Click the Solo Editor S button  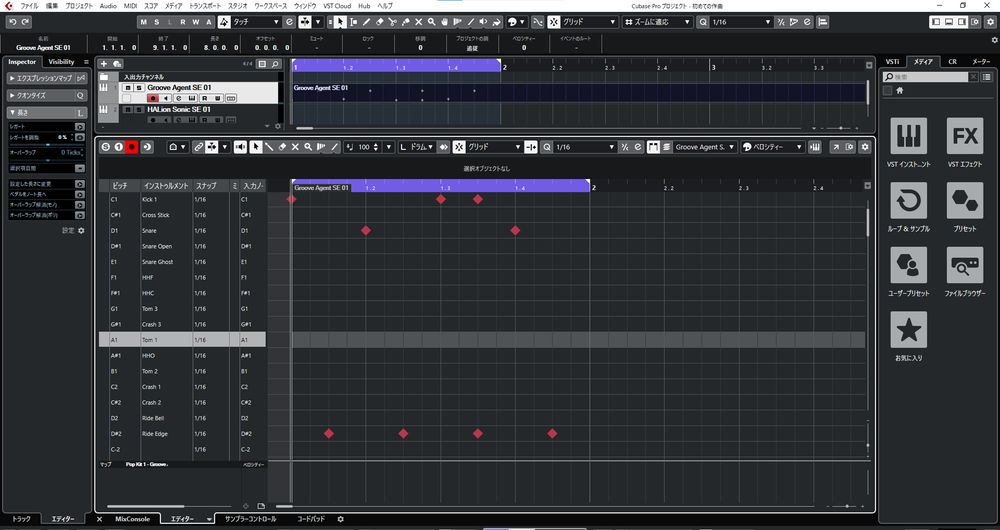point(106,147)
